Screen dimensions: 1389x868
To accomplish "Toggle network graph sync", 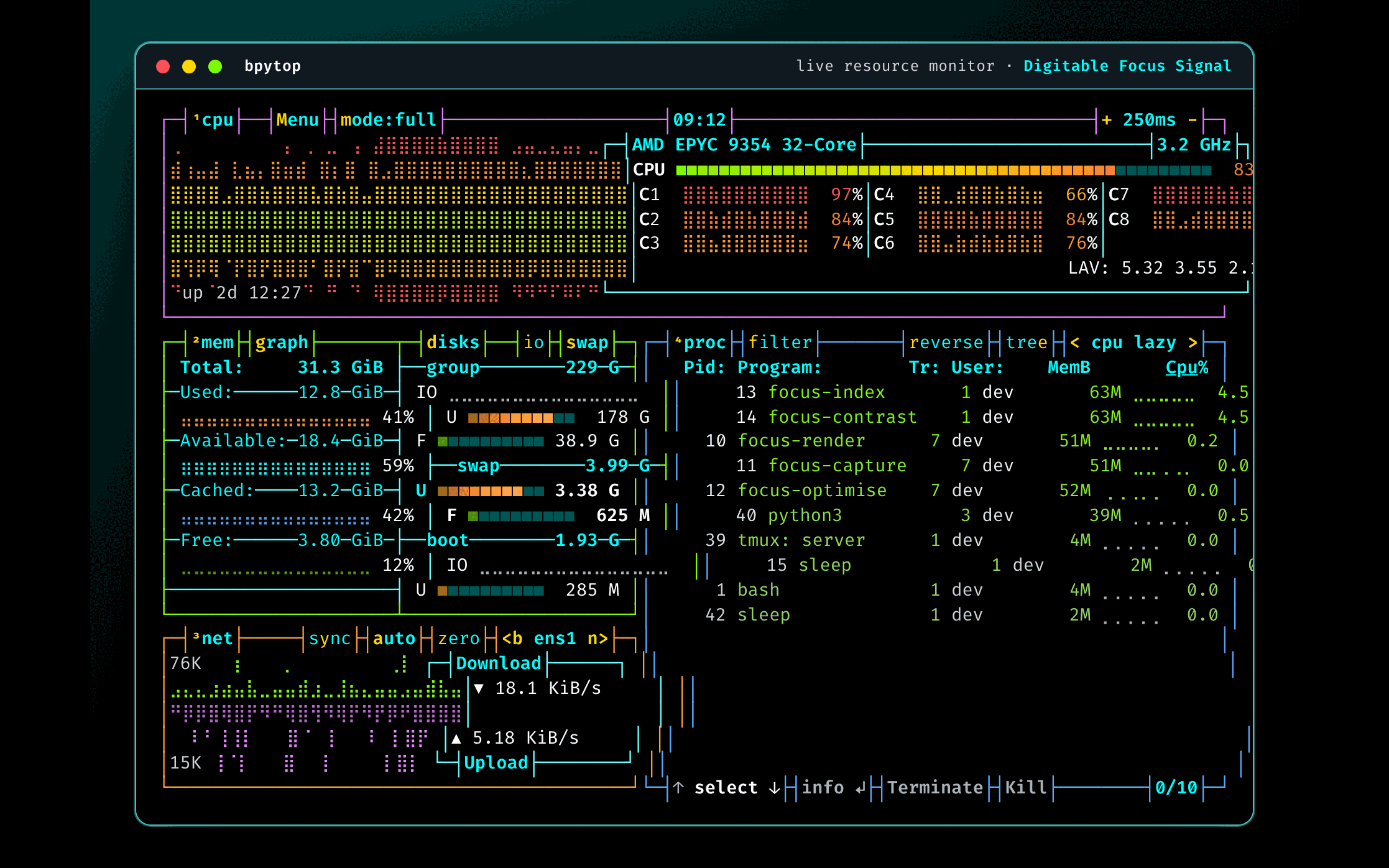I will [330, 638].
